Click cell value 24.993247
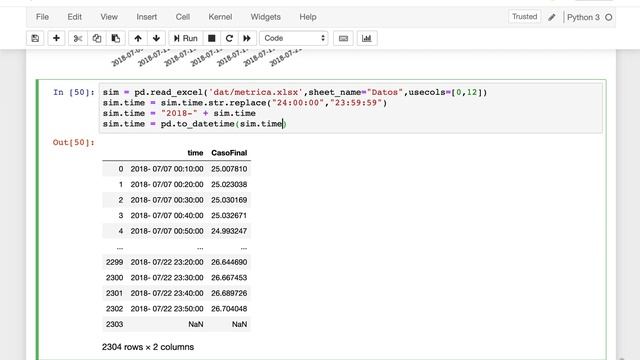The image size is (640, 360). 229,231
